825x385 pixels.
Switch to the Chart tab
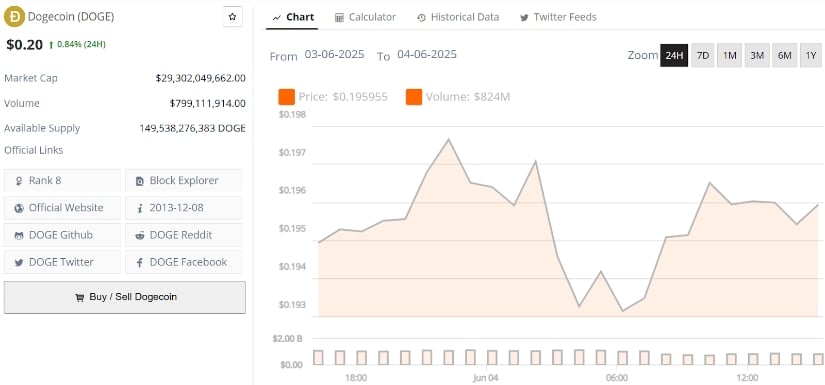pos(292,17)
